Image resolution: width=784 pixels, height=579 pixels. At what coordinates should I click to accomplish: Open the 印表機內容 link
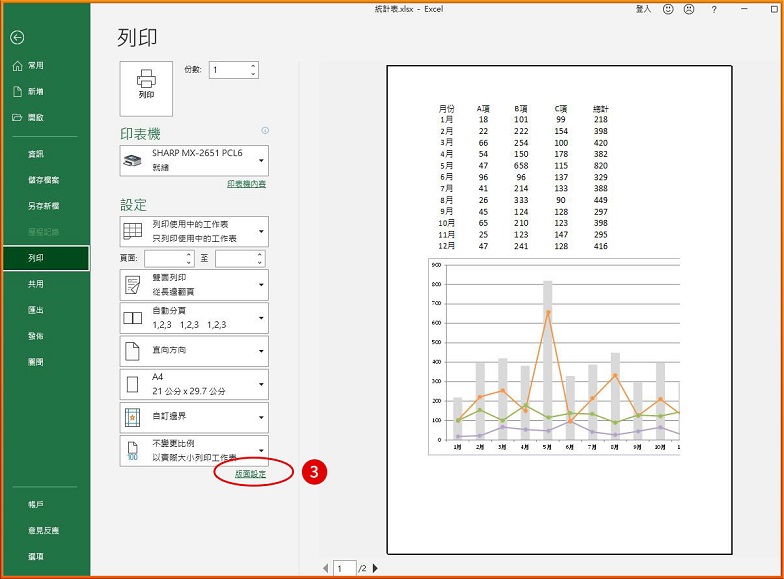(x=246, y=184)
